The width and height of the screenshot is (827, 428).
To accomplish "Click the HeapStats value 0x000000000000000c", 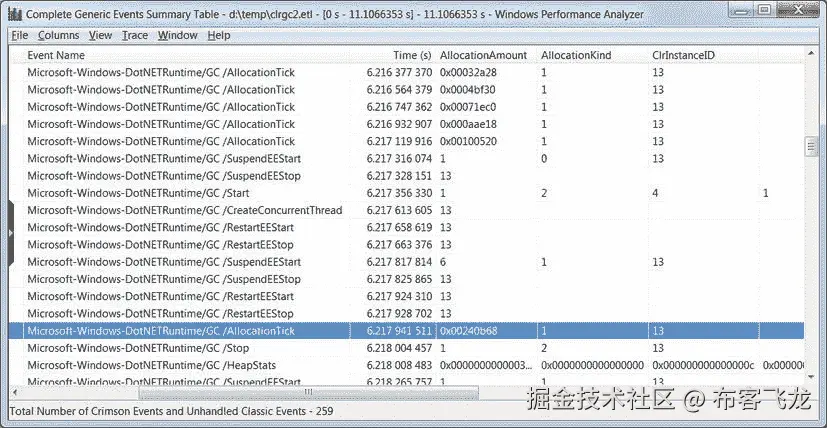I will tap(704, 365).
